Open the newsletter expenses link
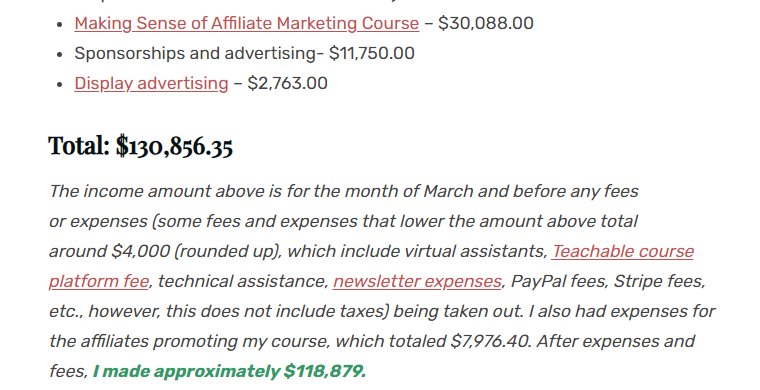Viewport: 760px width, 390px height. pyautogui.click(x=417, y=281)
